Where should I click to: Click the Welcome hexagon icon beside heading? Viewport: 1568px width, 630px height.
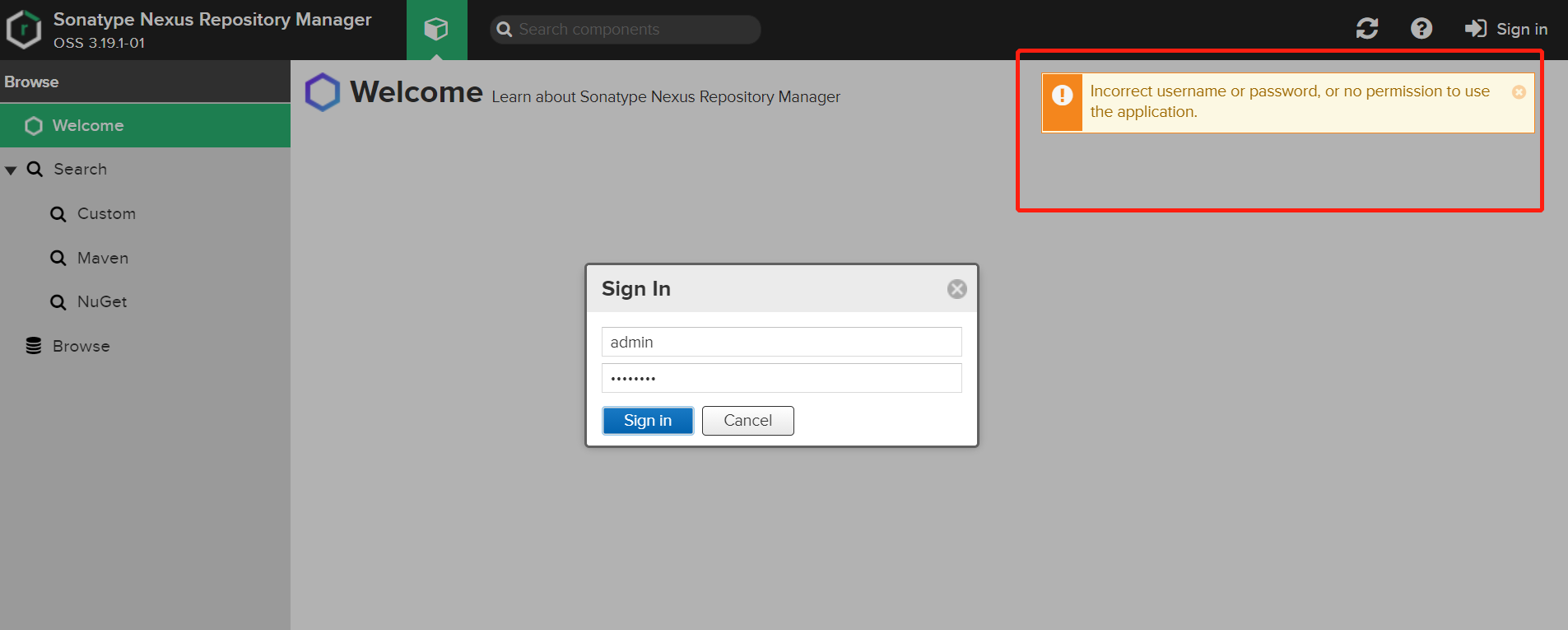[x=323, y=92]
